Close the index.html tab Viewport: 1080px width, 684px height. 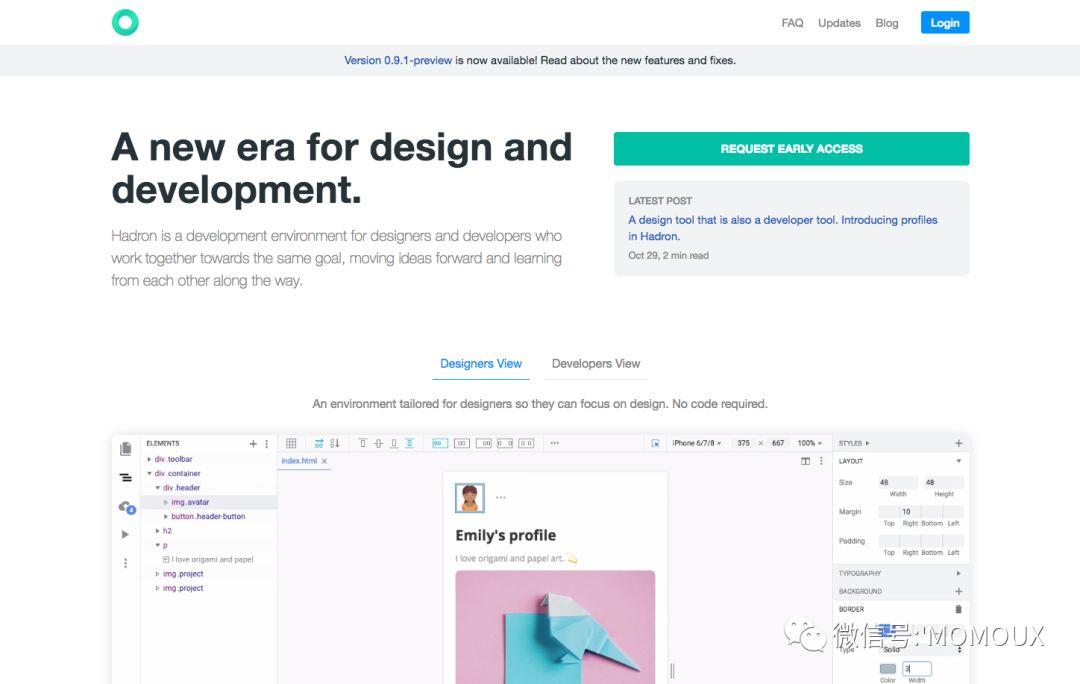[x=324, y=461]
